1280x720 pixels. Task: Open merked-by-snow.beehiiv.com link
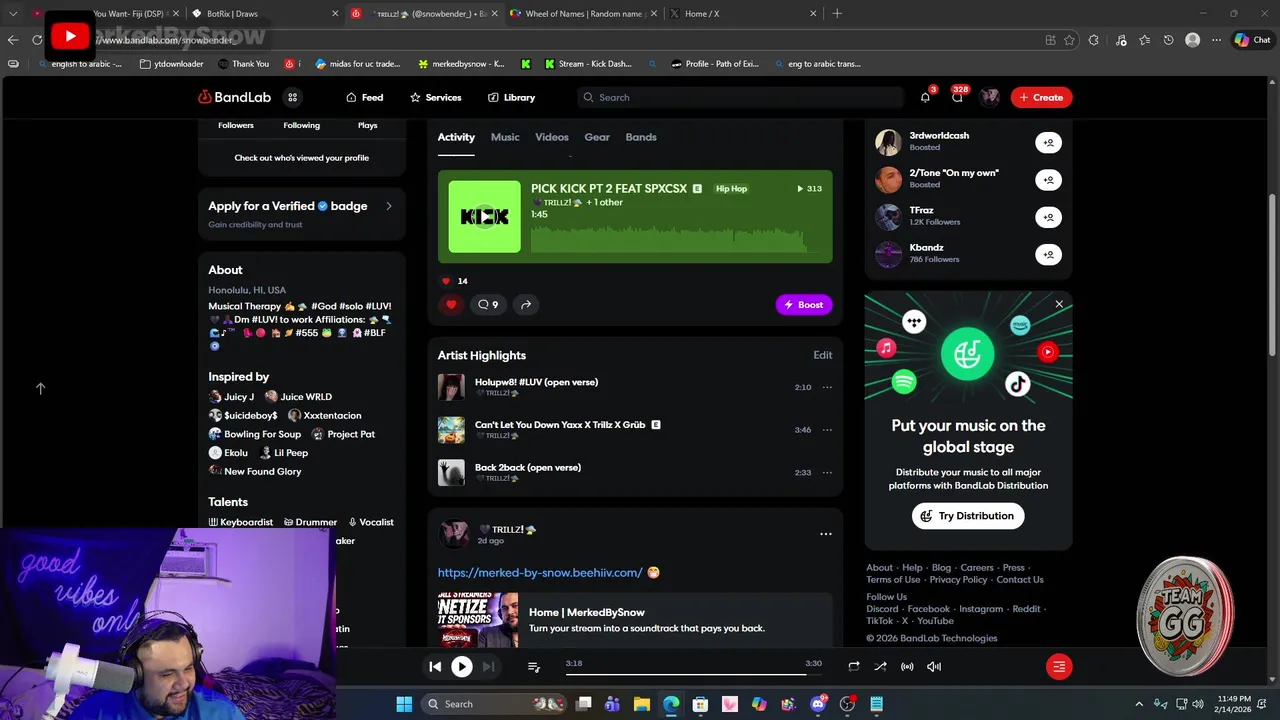tap(540, 573)
